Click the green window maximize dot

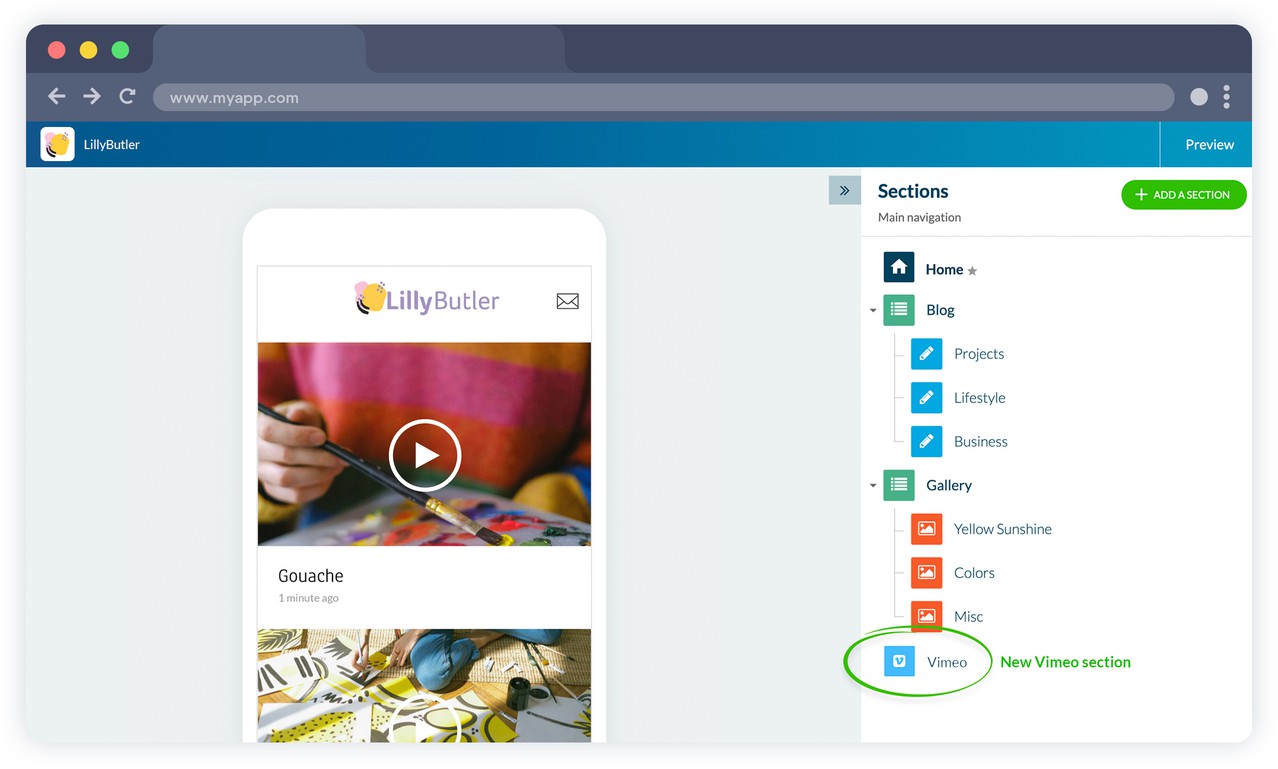pos(120,50)
